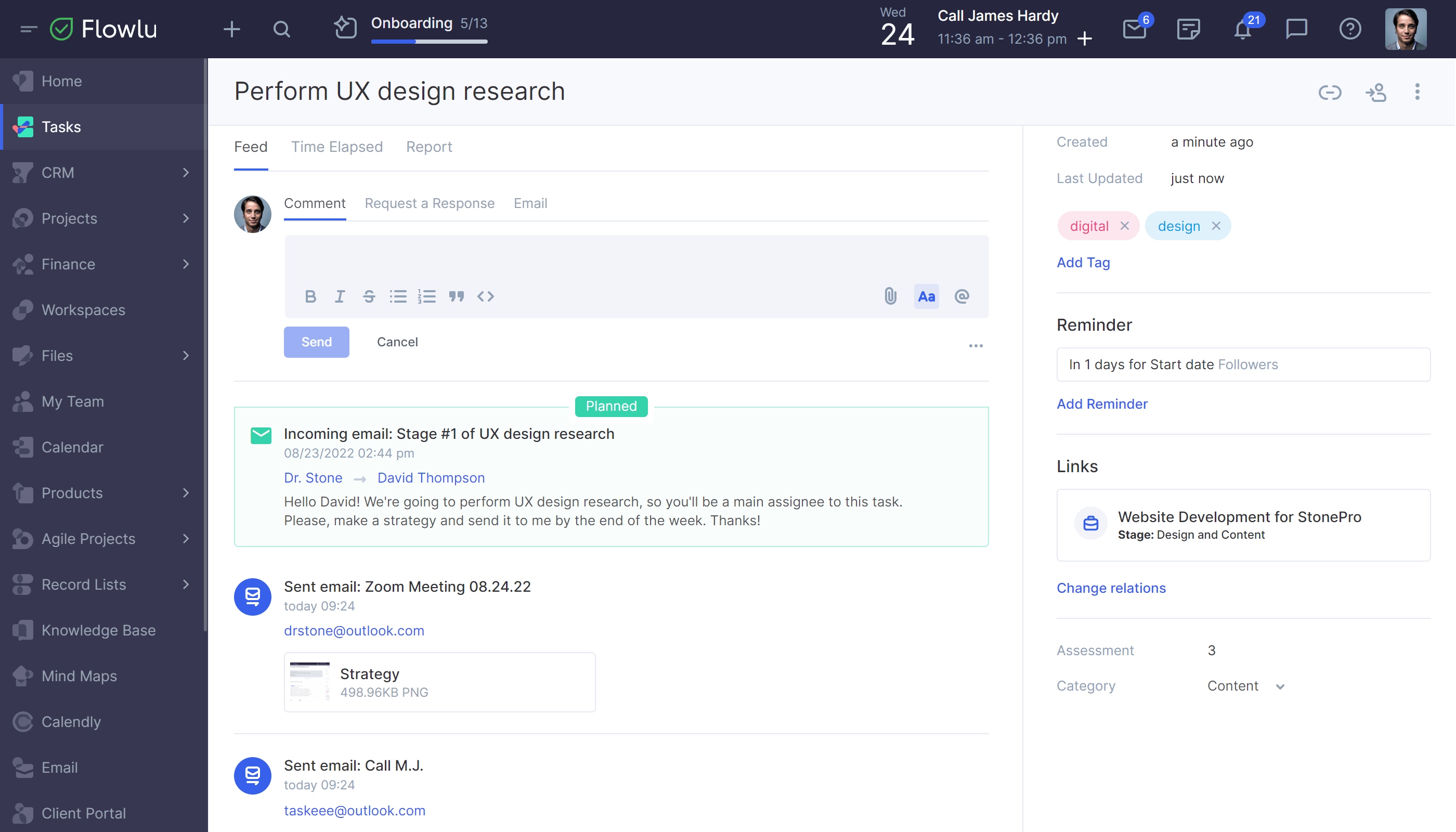Image resolution: width=1456 pixels, height=832 pixels.
Task: Toggle bold formatting in comment editor
Action: tap(311, 296)
